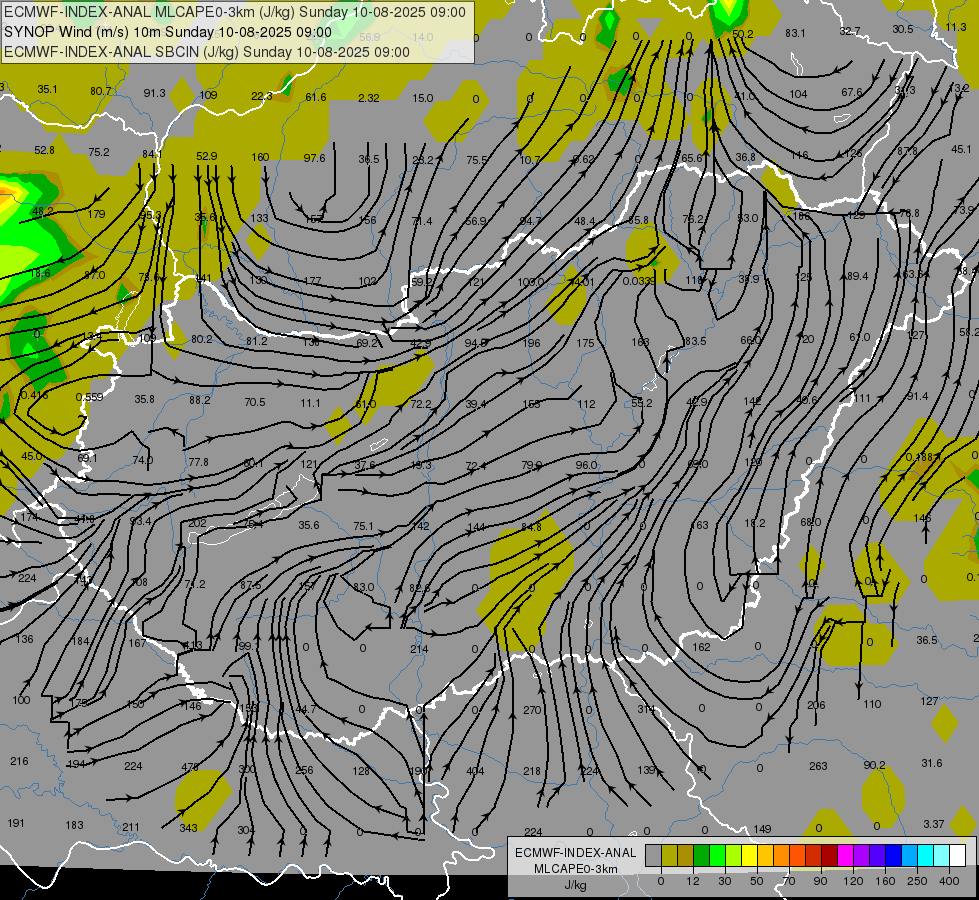Click the MLCAPE0-3km title line in top legend
Screen dimensions: 979x900
pyautogui.click(x=235, y=12)
